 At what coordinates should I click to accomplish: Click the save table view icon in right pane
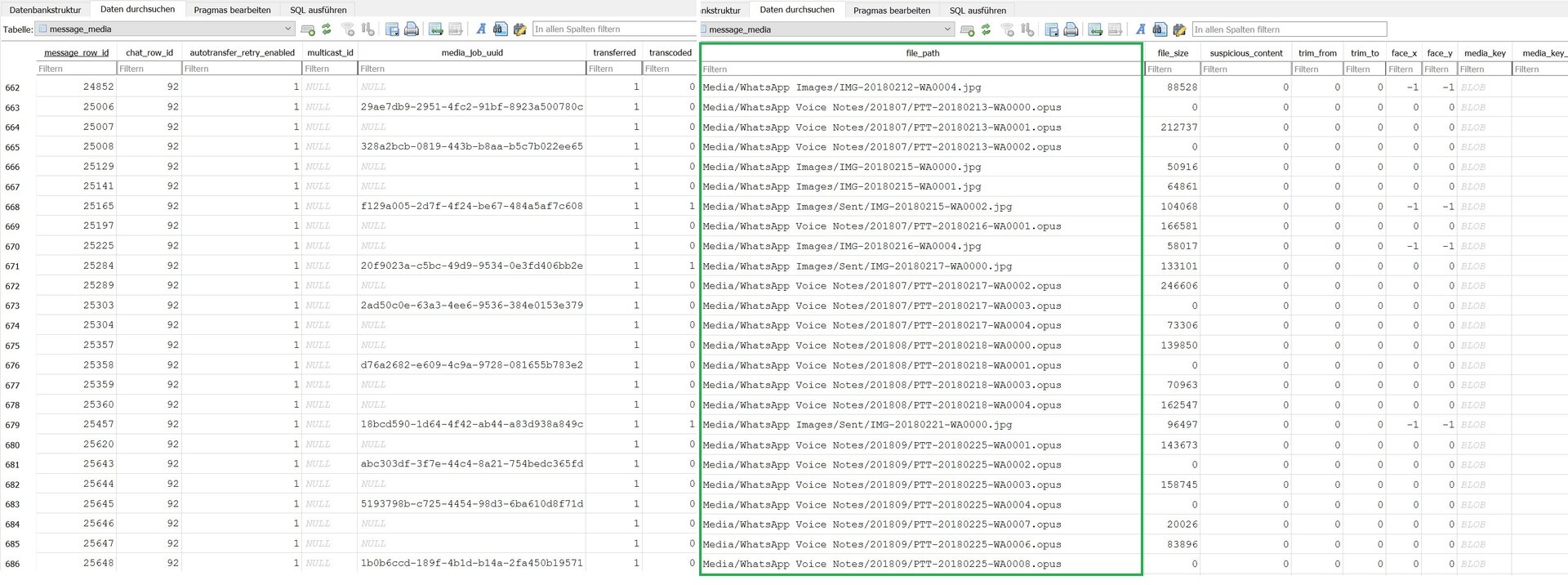point(1052,30)
